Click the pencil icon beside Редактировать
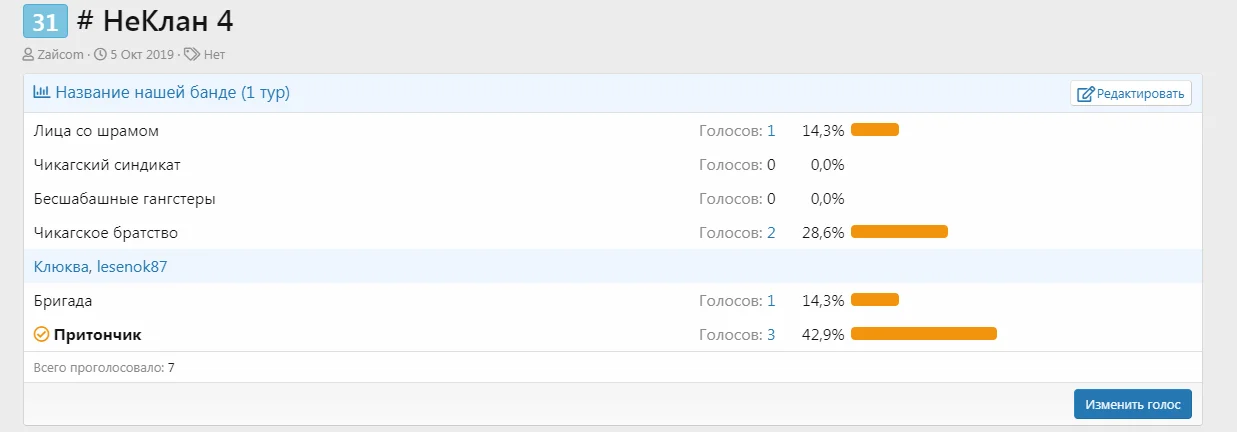 click(1084, 94)
